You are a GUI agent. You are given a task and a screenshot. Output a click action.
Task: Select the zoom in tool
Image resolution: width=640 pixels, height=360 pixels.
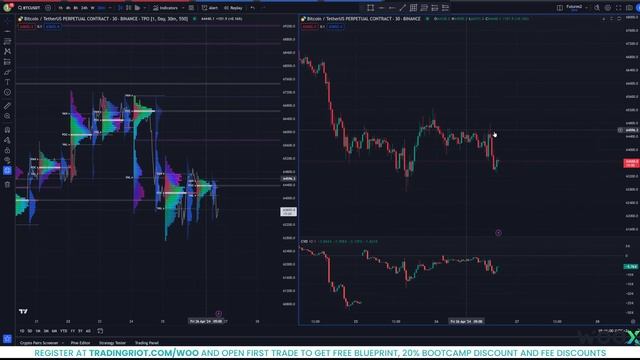pyautogui.click(x=7, y=116)
